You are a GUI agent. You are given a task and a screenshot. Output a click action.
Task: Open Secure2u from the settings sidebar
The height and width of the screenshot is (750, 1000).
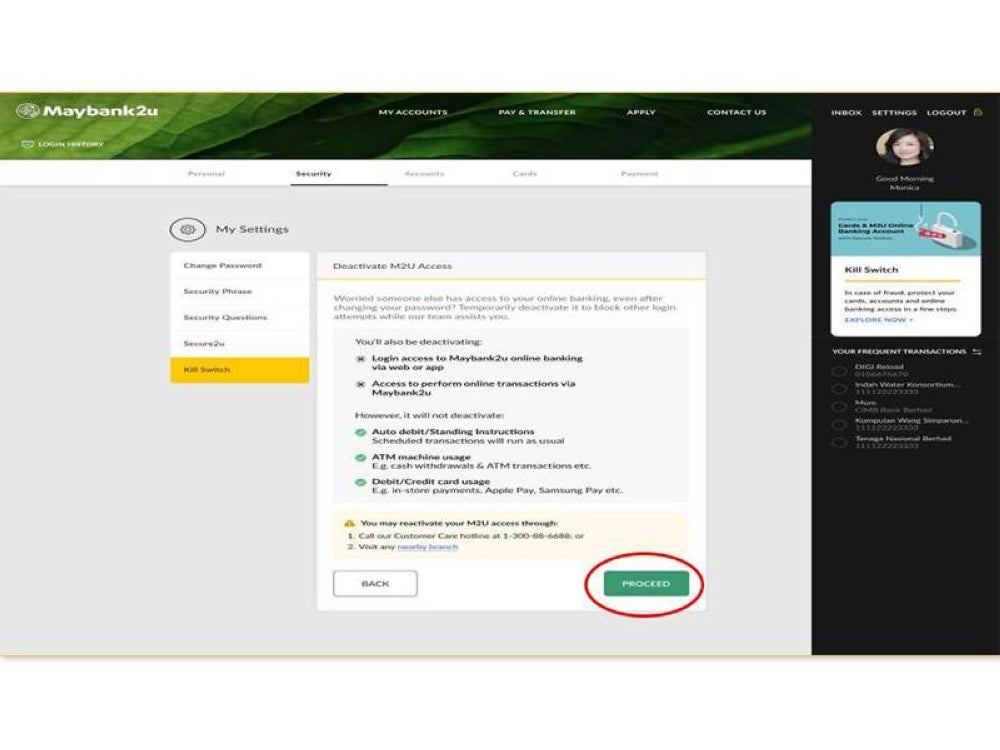[x=204, y=344]
